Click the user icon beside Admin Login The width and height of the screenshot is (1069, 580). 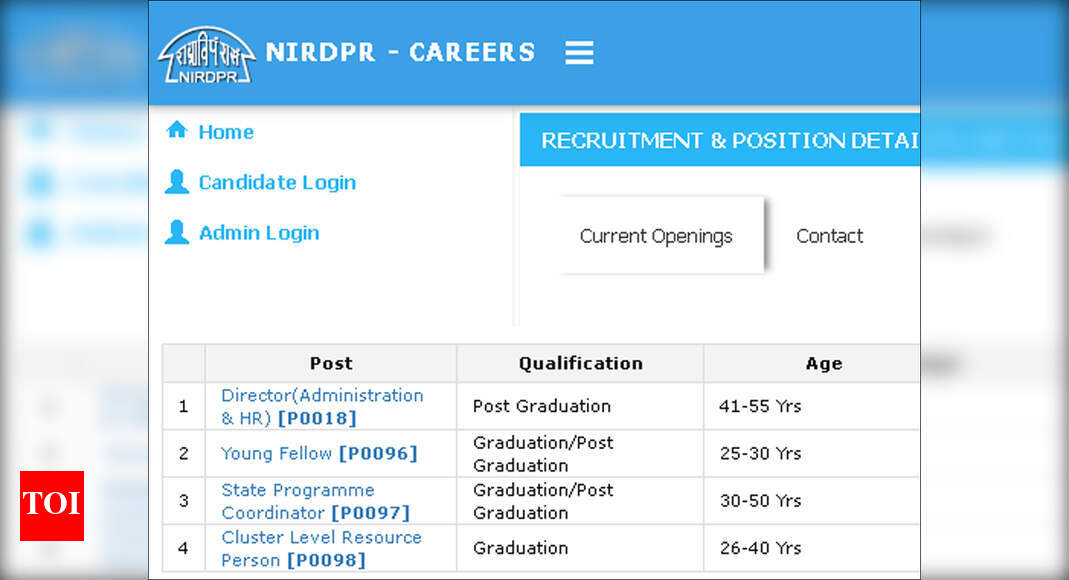(x=178, y=232)
